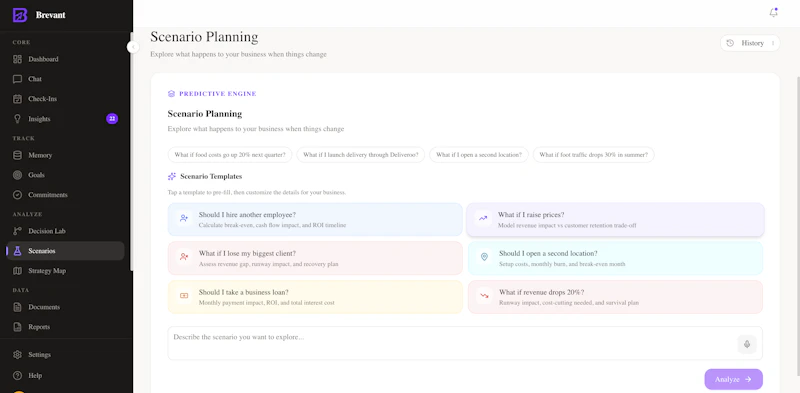Click the Scenario Templates sparkle icon
The image size is (800, 393).
[x=172, y=177]
